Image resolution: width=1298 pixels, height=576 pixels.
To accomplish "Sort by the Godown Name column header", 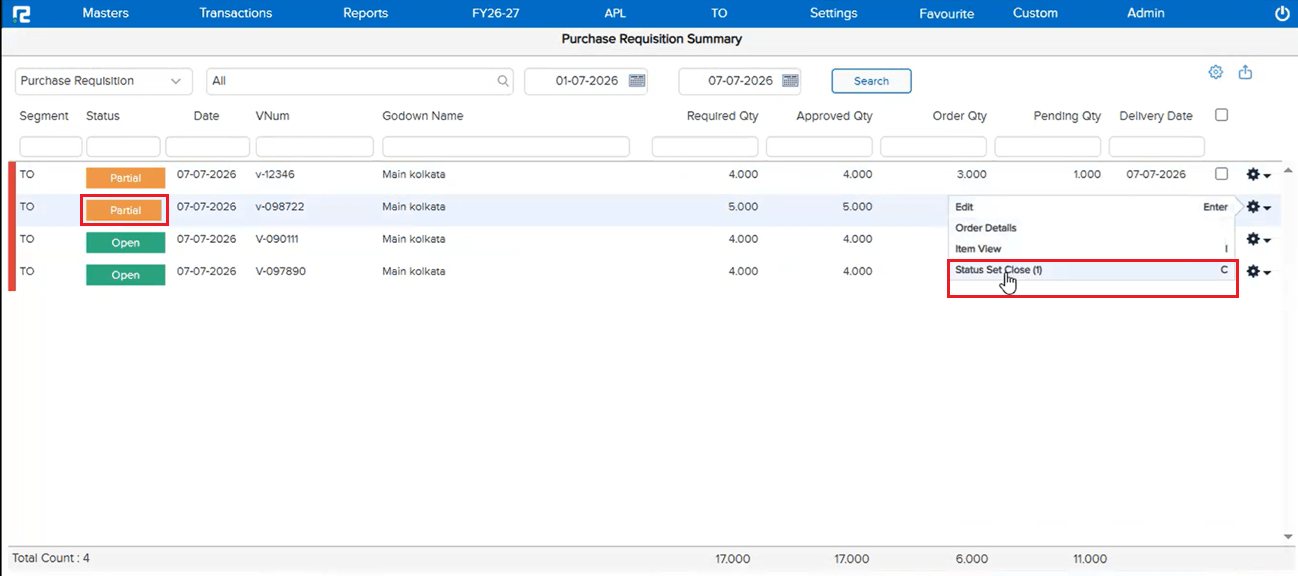I will pos(422,116).
